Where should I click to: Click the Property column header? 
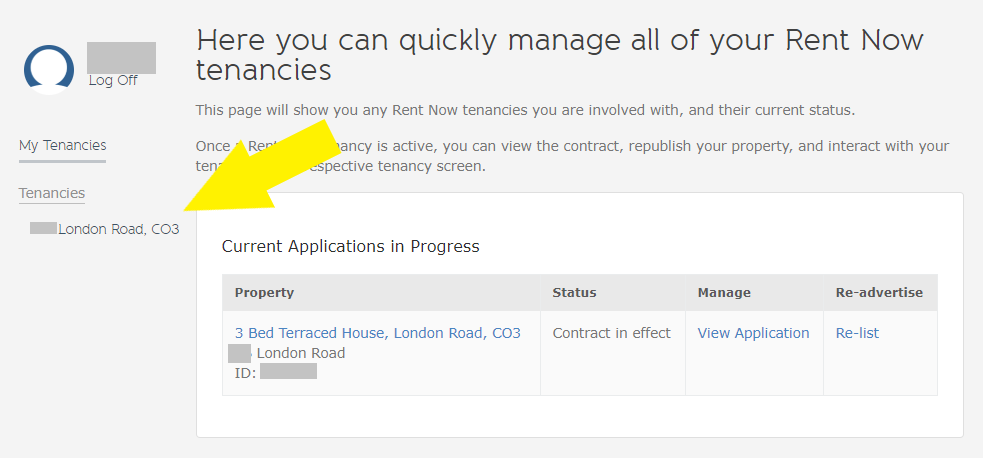[264, 293]
